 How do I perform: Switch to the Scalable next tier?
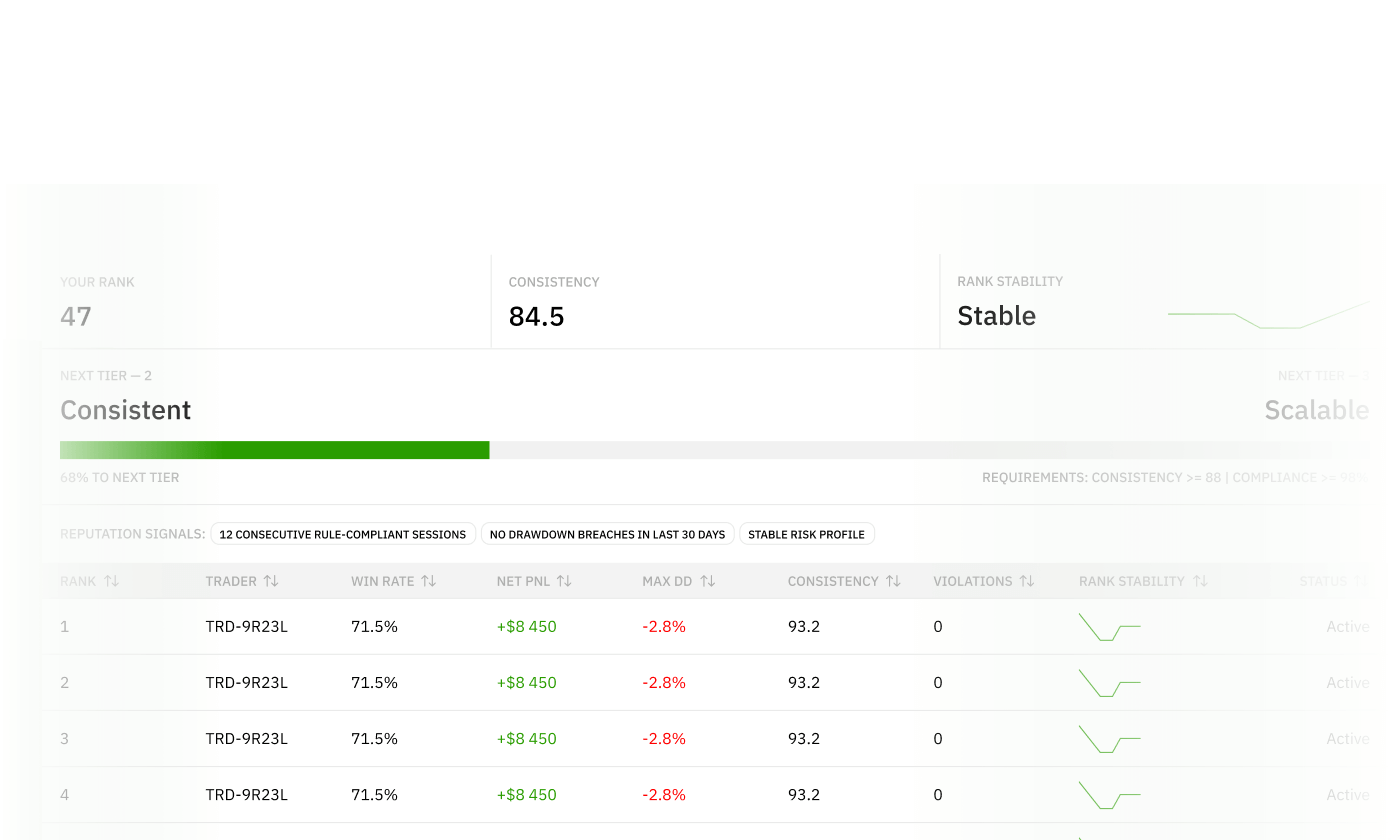click(x=1317, y=410)
